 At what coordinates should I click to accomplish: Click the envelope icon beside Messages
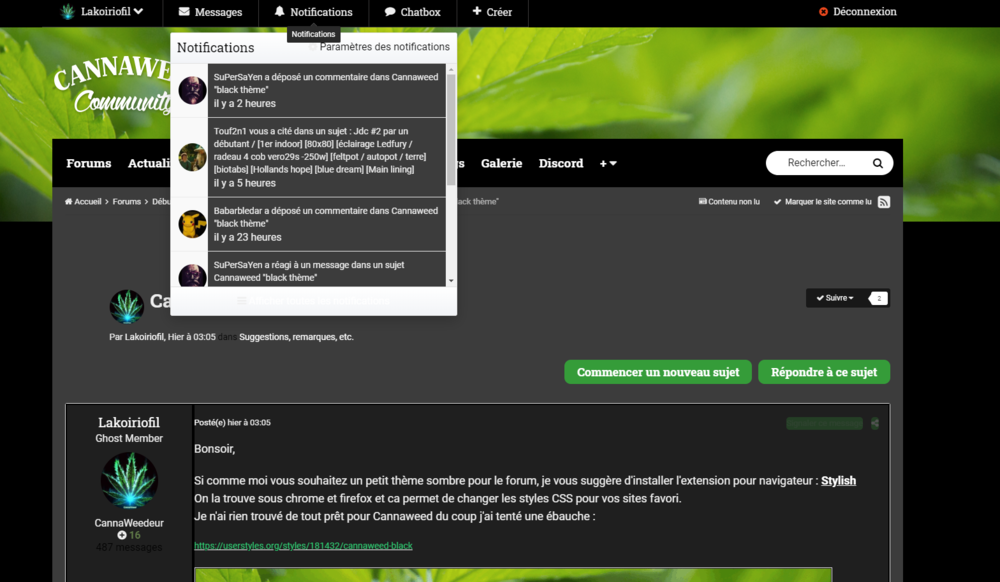click(184, 11)
